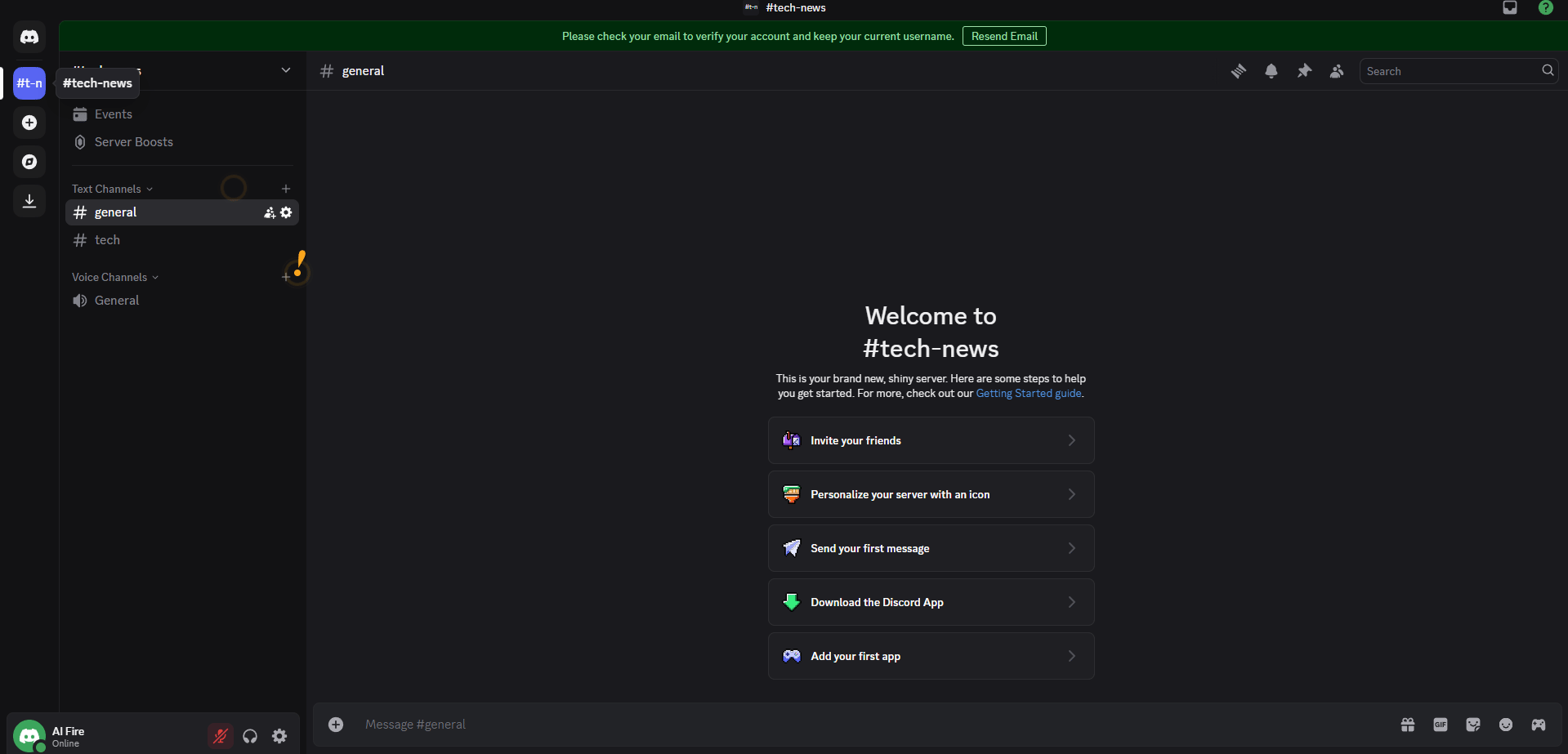Click the general channel header title

tap(363, 71)
